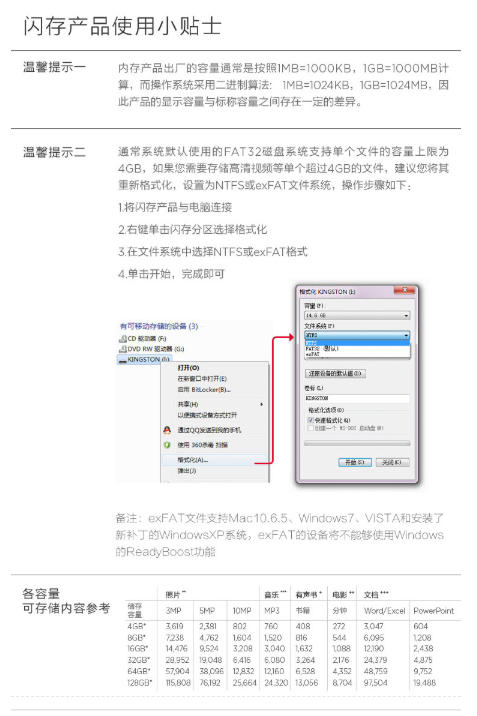Expand the 共享(H) submenu arrow
Screen dimensions: 477x716
point(262,405)
